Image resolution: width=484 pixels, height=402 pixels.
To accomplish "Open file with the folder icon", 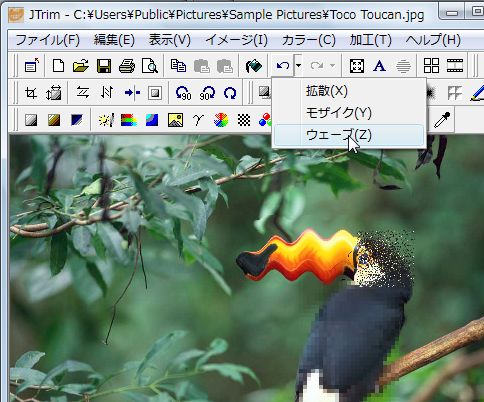I will 81,66.
